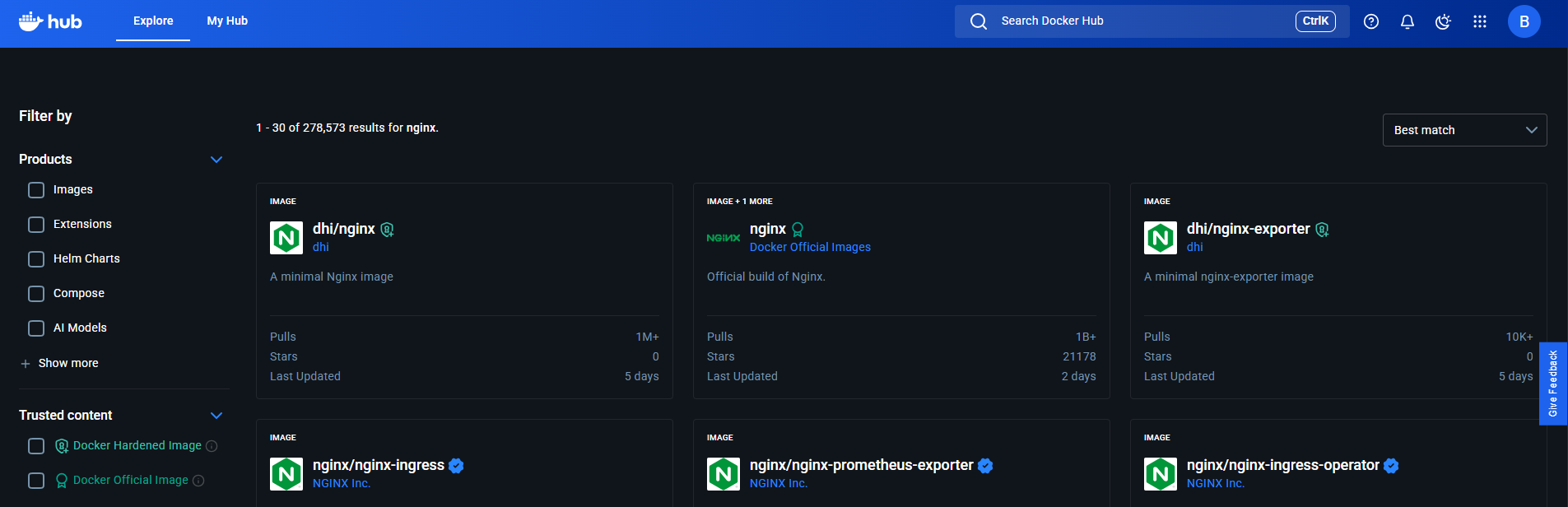Click Show more under Products

[68, 363]
